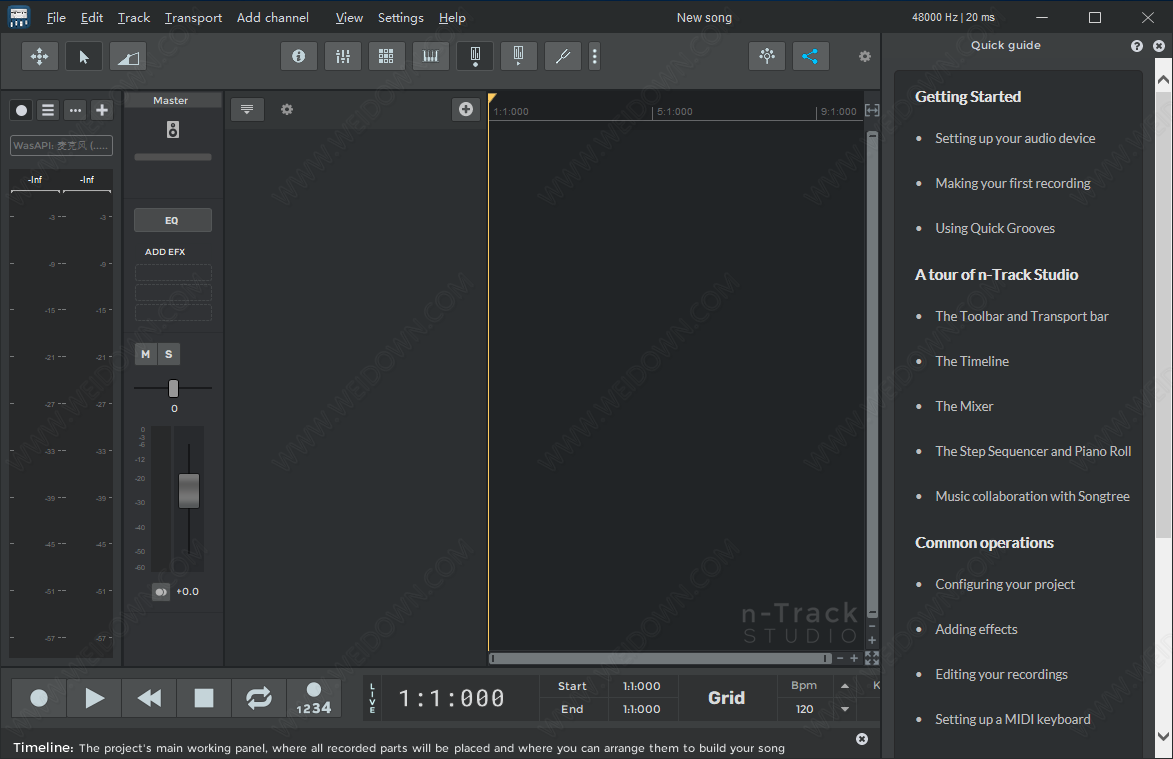This screenshot has width=1173, height=759.
Task: Open the Add channel menu
Action: point(272,17)
